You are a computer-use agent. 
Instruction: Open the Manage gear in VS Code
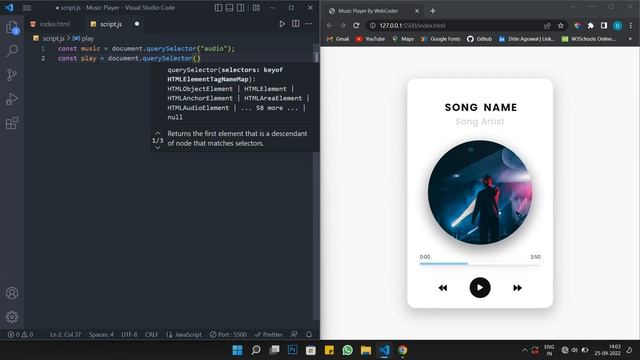(12, 317)
